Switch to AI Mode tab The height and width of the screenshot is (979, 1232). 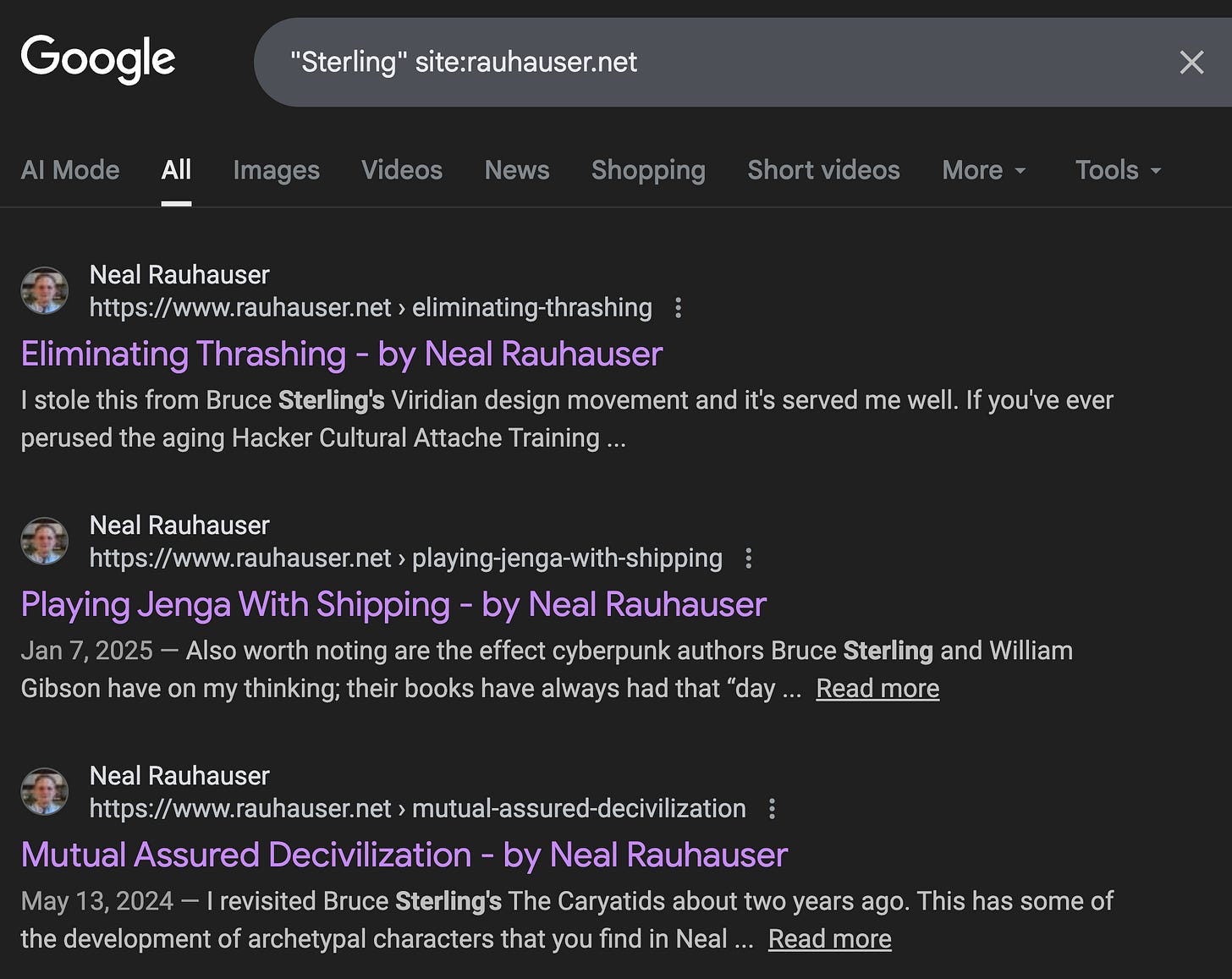pos(70,170)
